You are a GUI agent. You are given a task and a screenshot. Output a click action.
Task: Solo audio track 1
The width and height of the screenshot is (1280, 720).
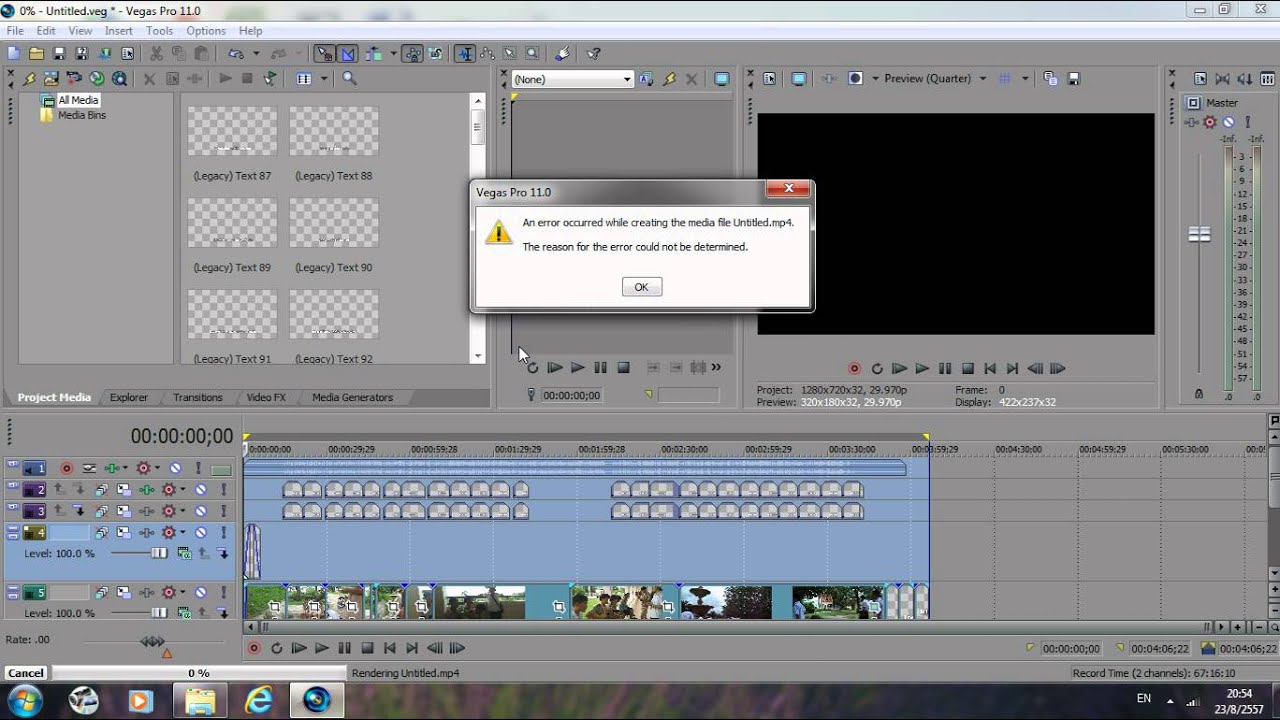tap(198, 468)
